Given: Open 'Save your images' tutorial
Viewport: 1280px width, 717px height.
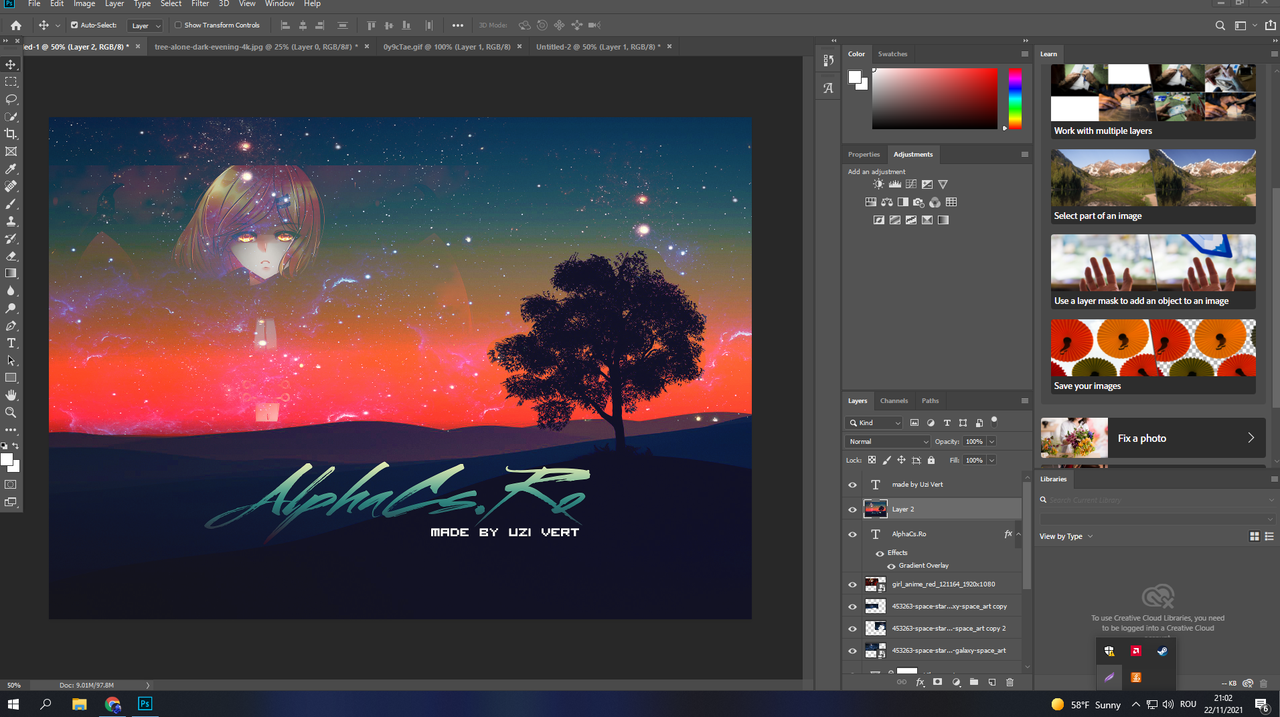Looking at the screenshot, I should click(1153, 357).
